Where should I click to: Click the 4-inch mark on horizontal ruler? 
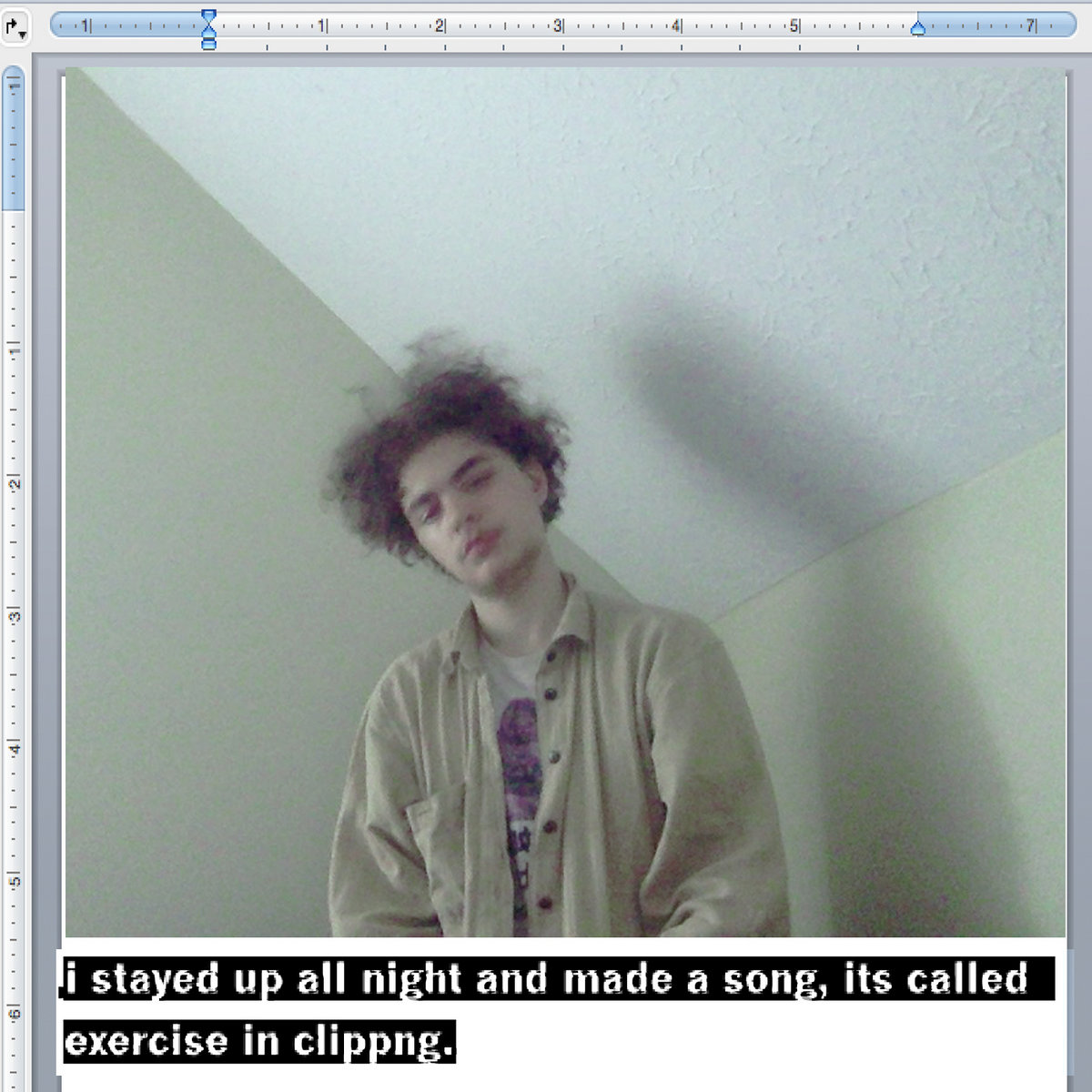click(676, 25)
